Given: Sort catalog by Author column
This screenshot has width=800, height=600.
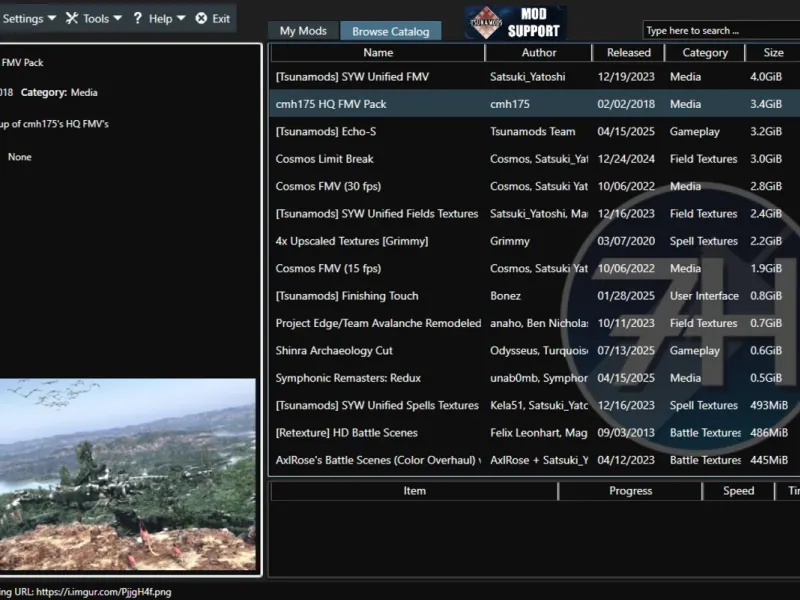Looking at the screenshot, I should point(539,53).
